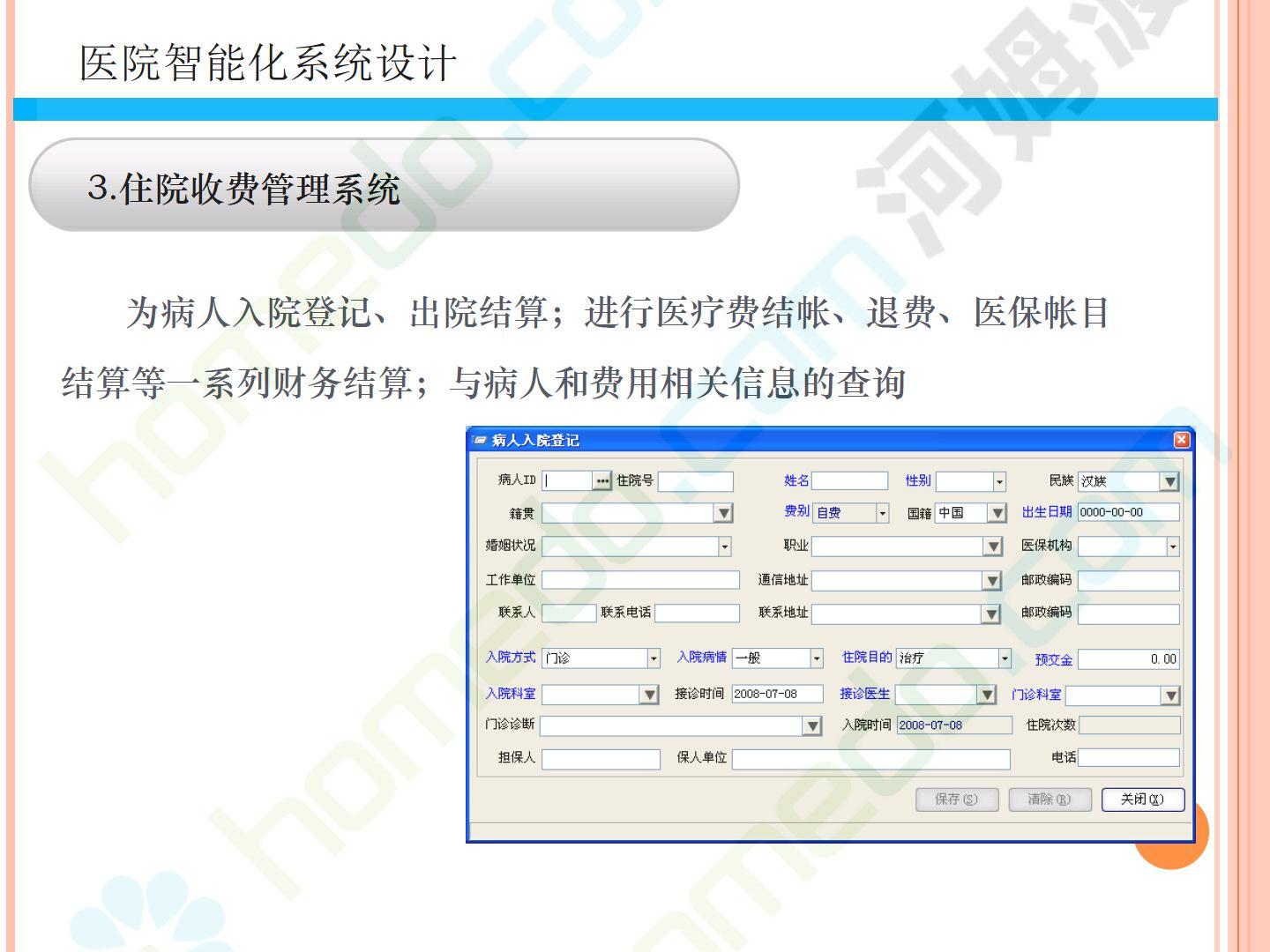Open the 医保机构 dropdown
The width and height of the screenshot is (1270, 952).
(1172, 547)
